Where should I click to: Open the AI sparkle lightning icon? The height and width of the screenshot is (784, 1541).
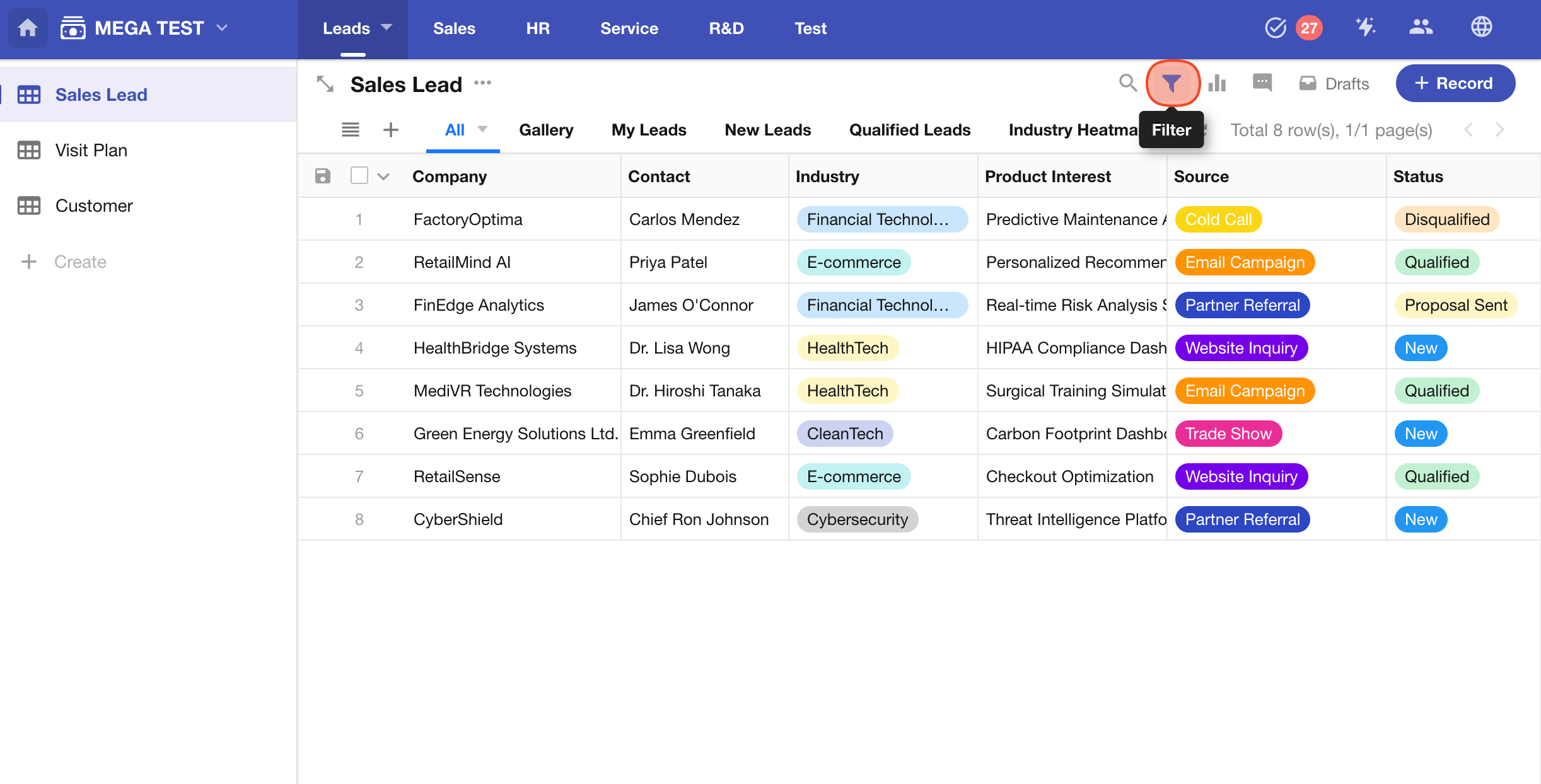pos(1364,28)
